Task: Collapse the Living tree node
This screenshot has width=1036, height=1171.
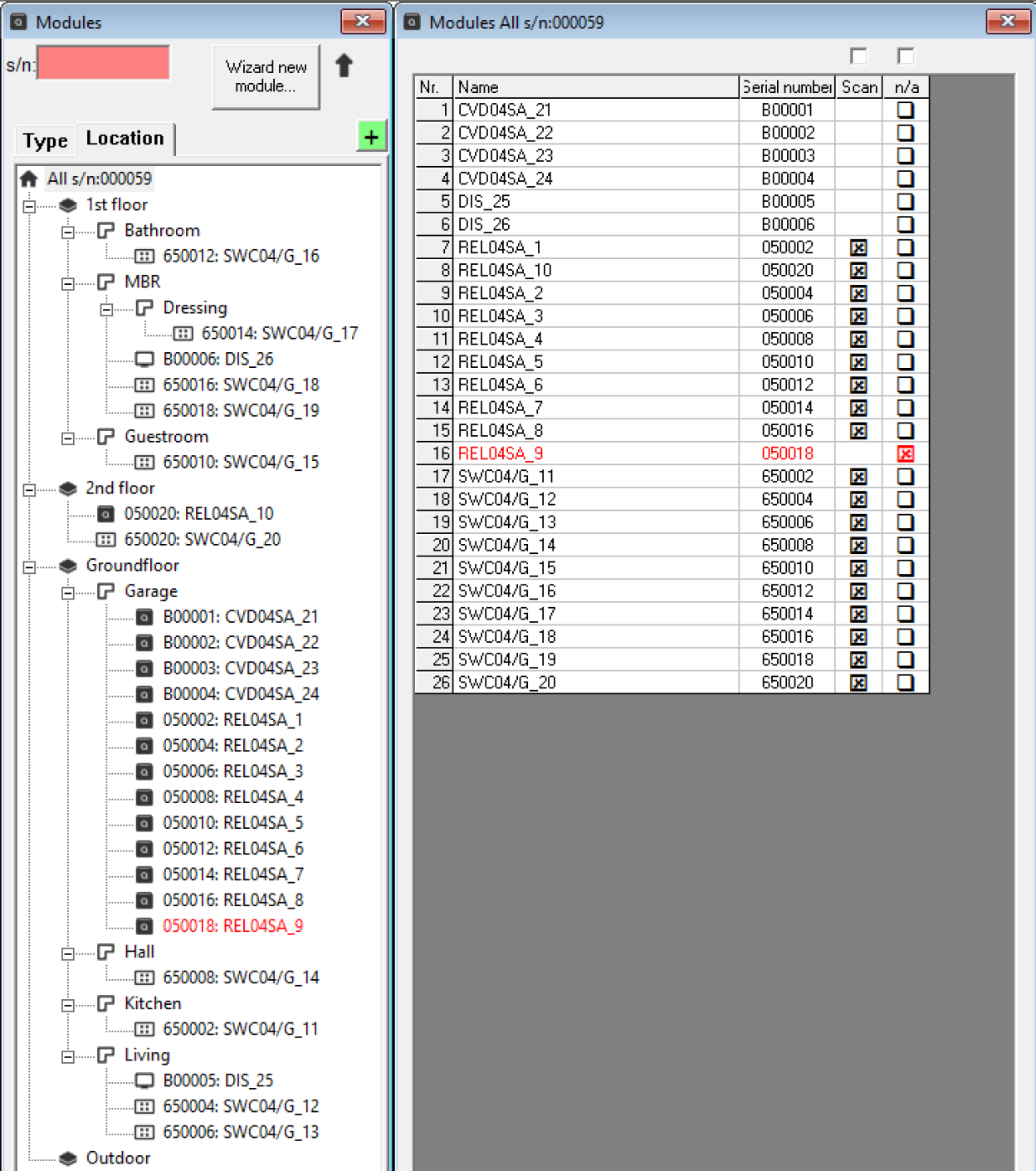Action: tap(68, 1056)
